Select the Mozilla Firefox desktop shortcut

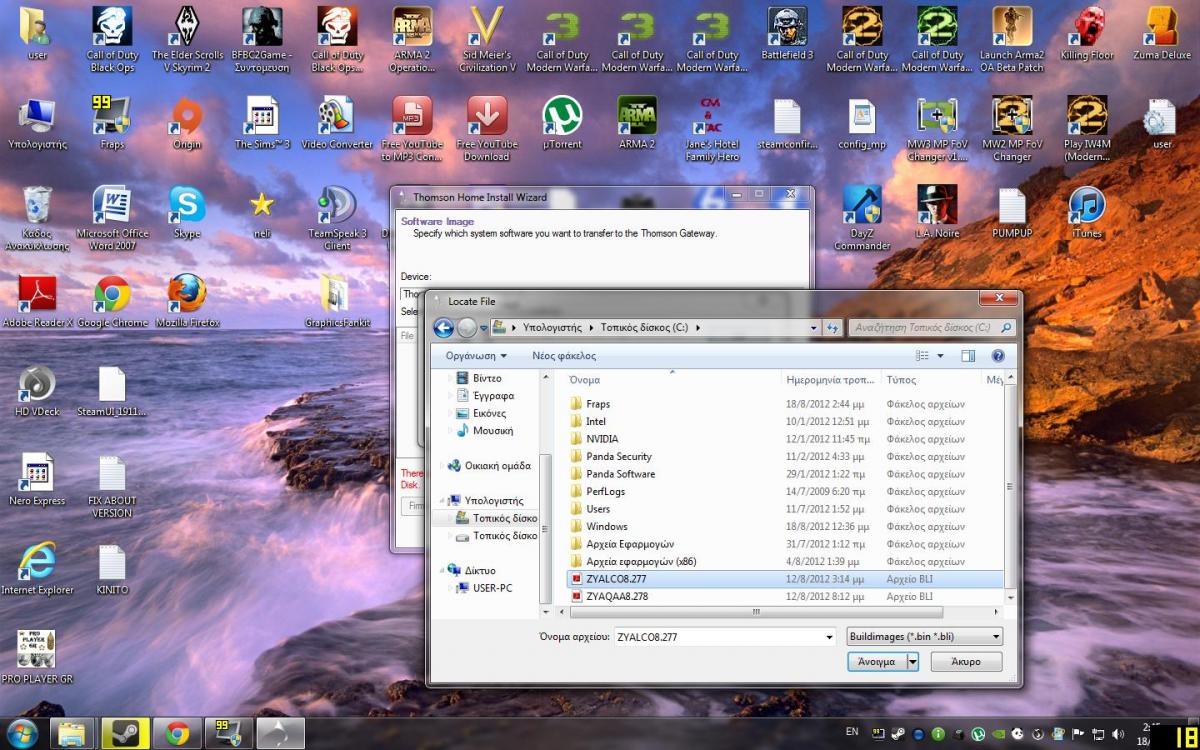pos(187,302)
